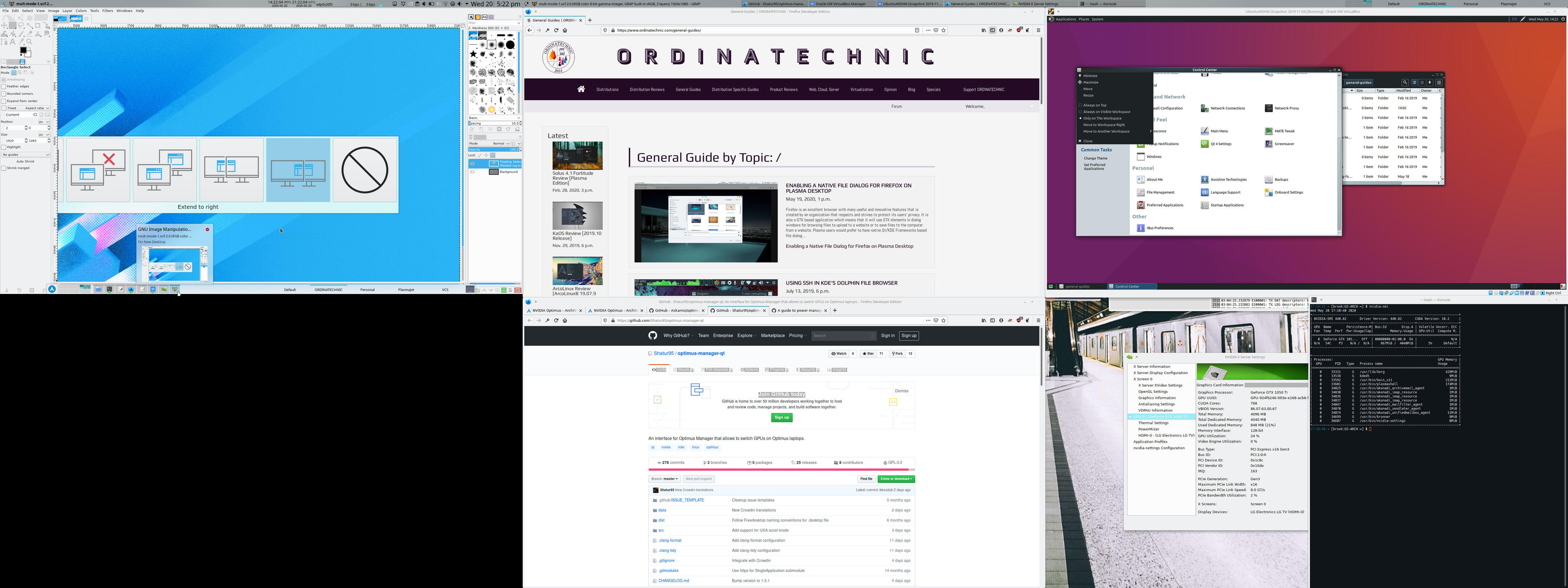This screenshot has height=588, width=1568.
Task: Click the Forum link on Ordinatechnic
Action: coord(897,106)
